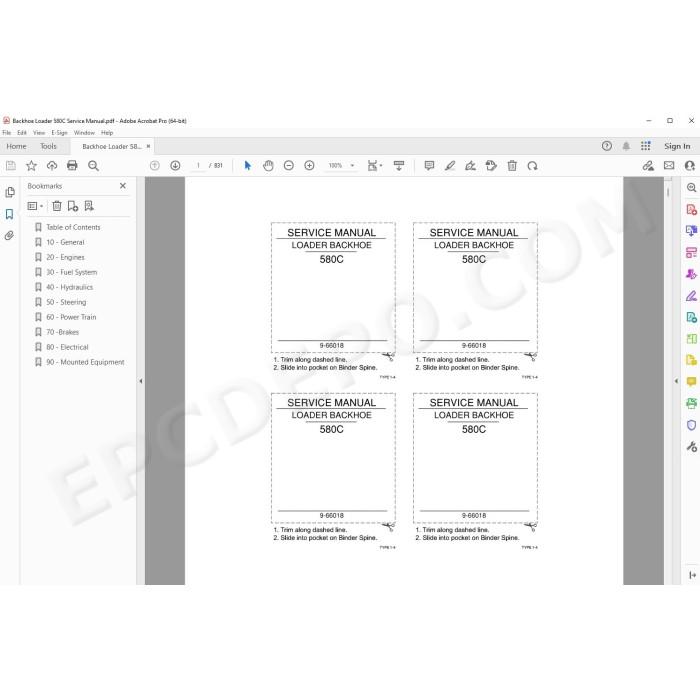
Task: Collapse the left navigation pane
Action: (141, 381)
